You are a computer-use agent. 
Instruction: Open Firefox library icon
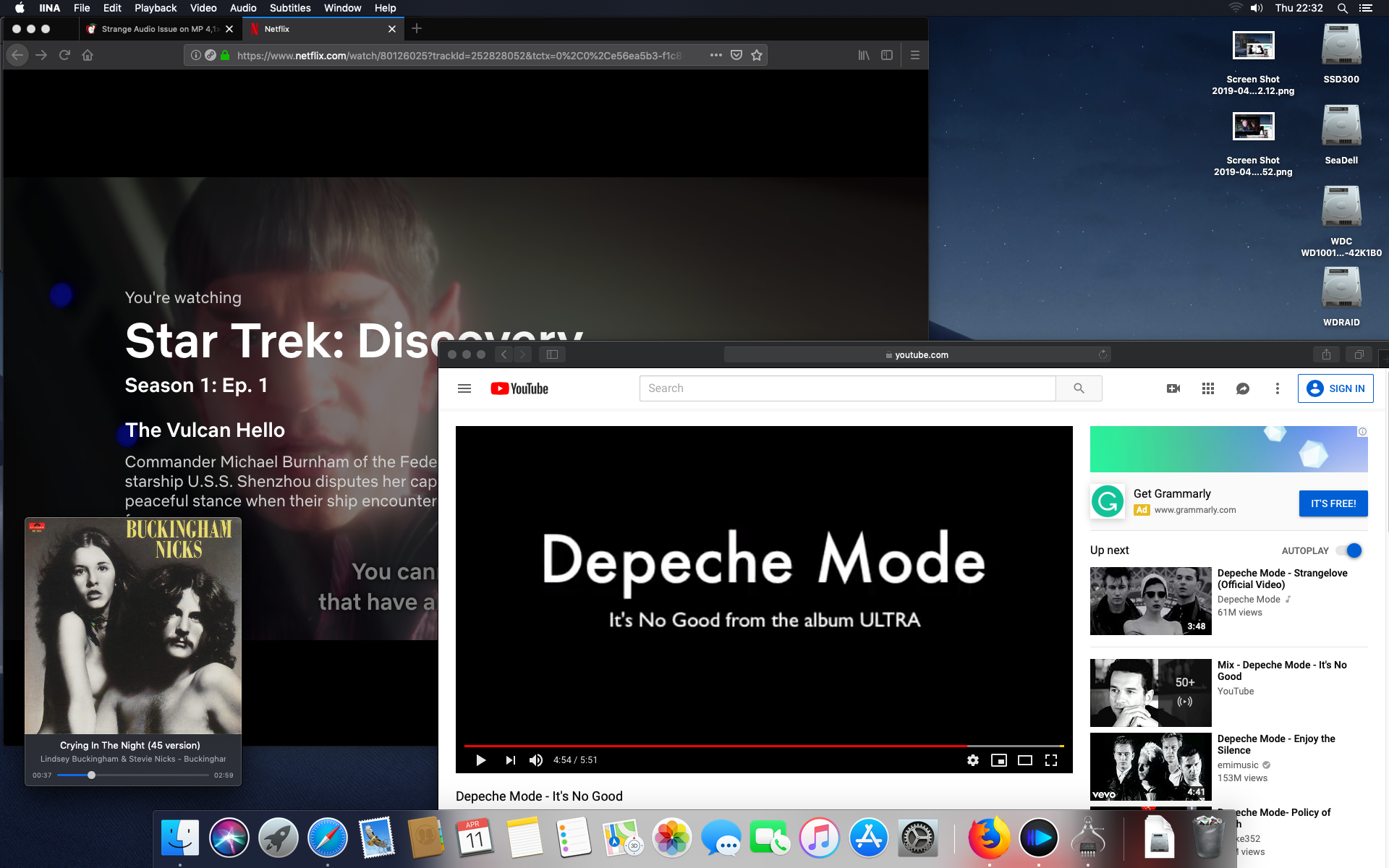pyautogui.click(x=864, y=55)
